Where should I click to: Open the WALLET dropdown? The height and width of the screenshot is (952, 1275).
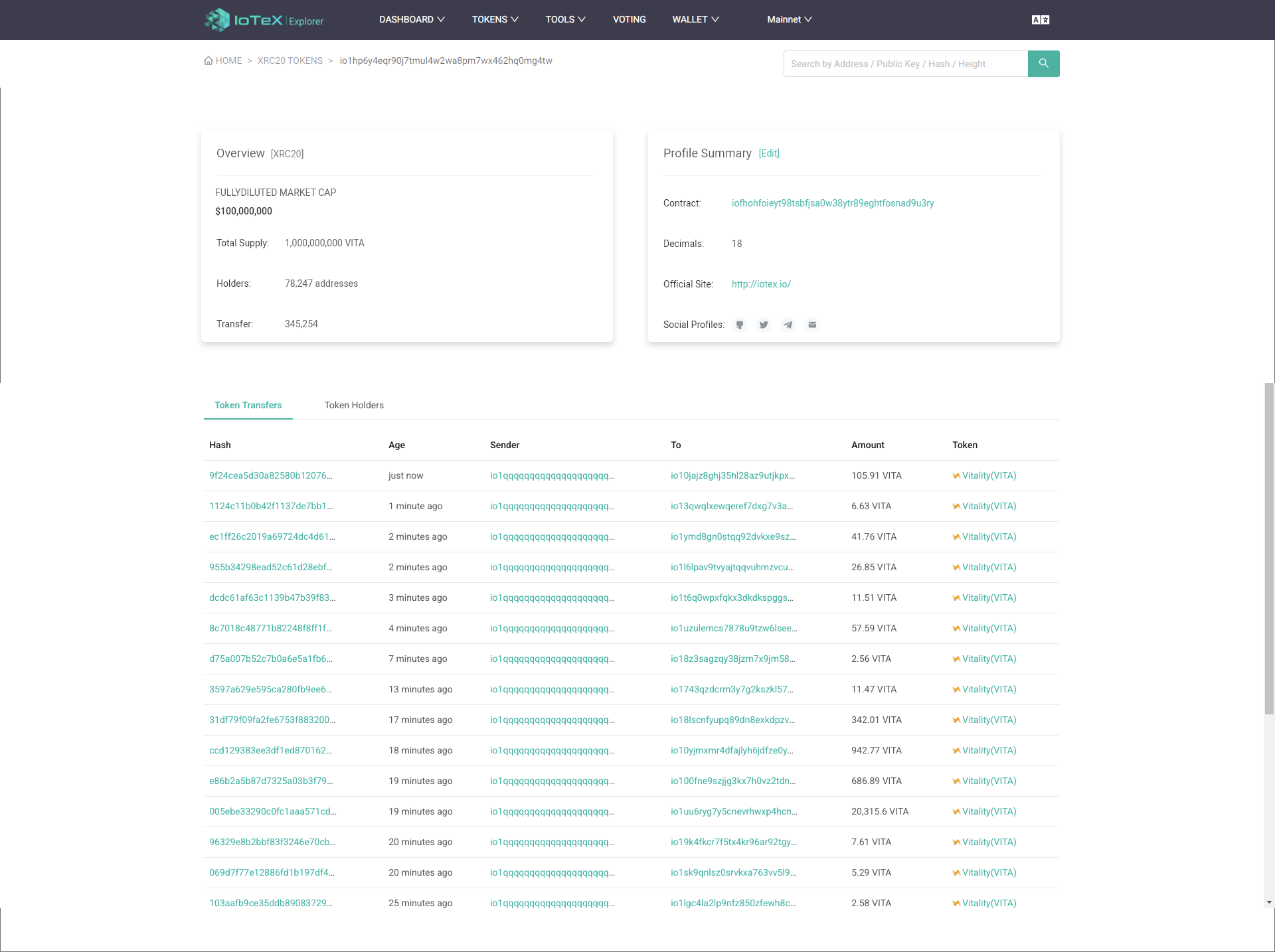[695, 19]
